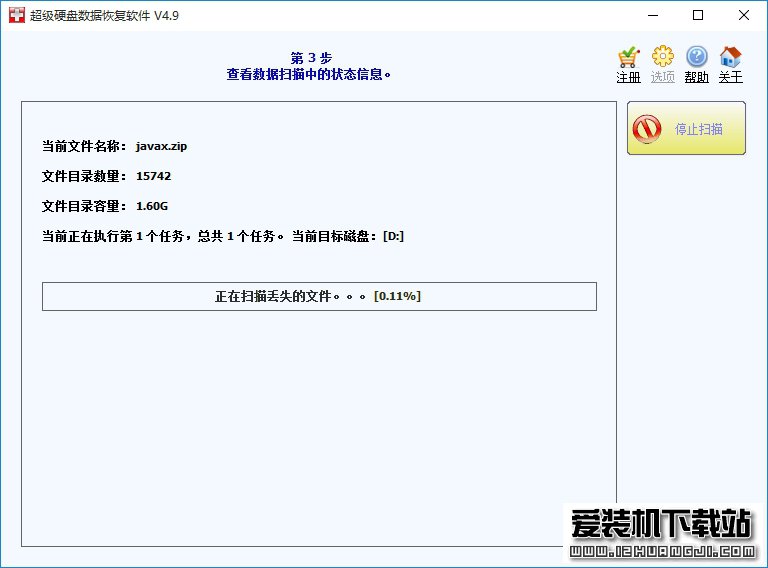Stop the scan with 停止扫描 button
This screenshot has height=568, width=768.
click(686, 128)
